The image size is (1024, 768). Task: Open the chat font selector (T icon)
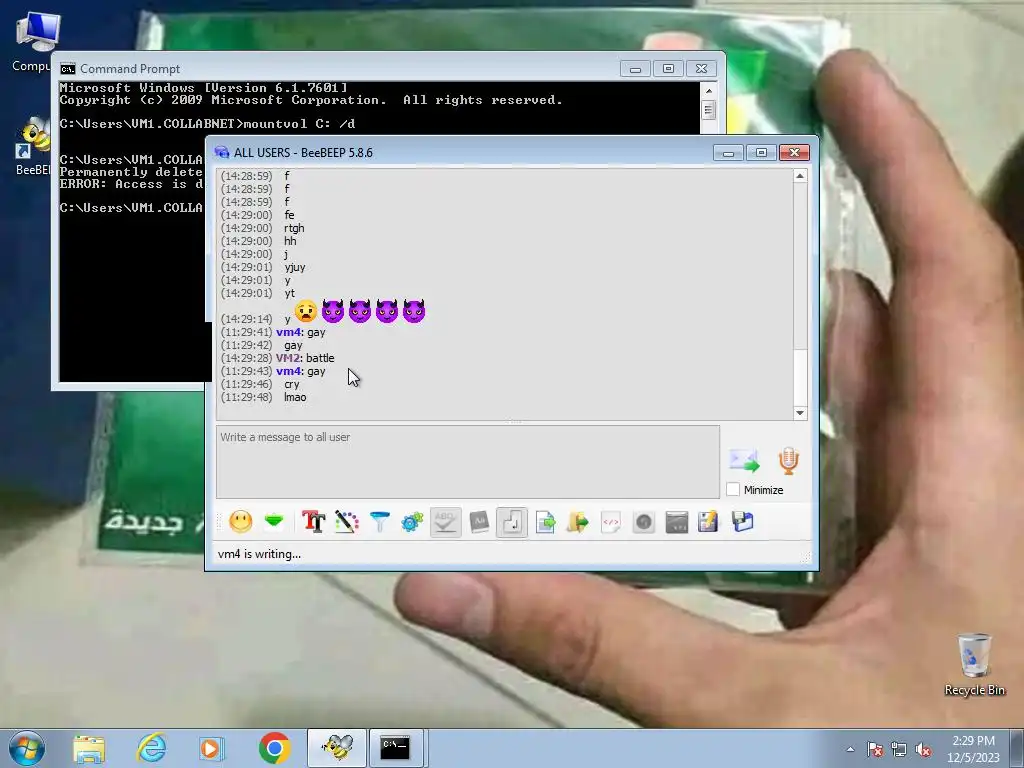click(313, 522)
